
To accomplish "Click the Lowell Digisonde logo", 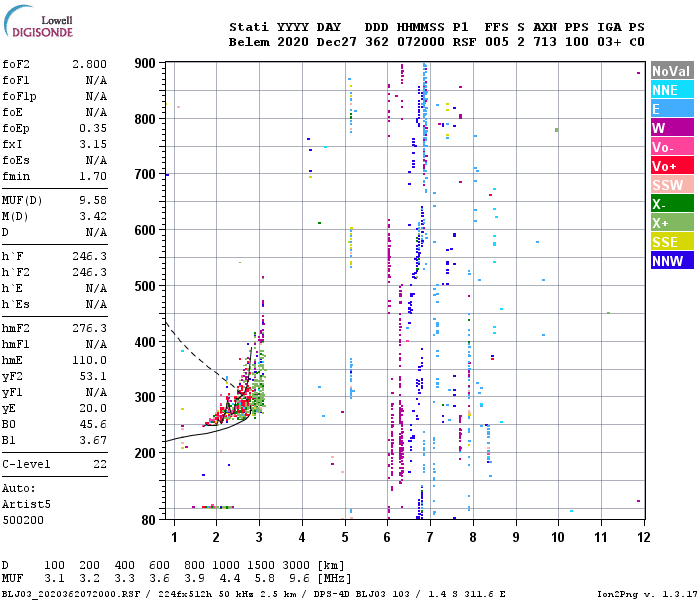I will 38,21.
